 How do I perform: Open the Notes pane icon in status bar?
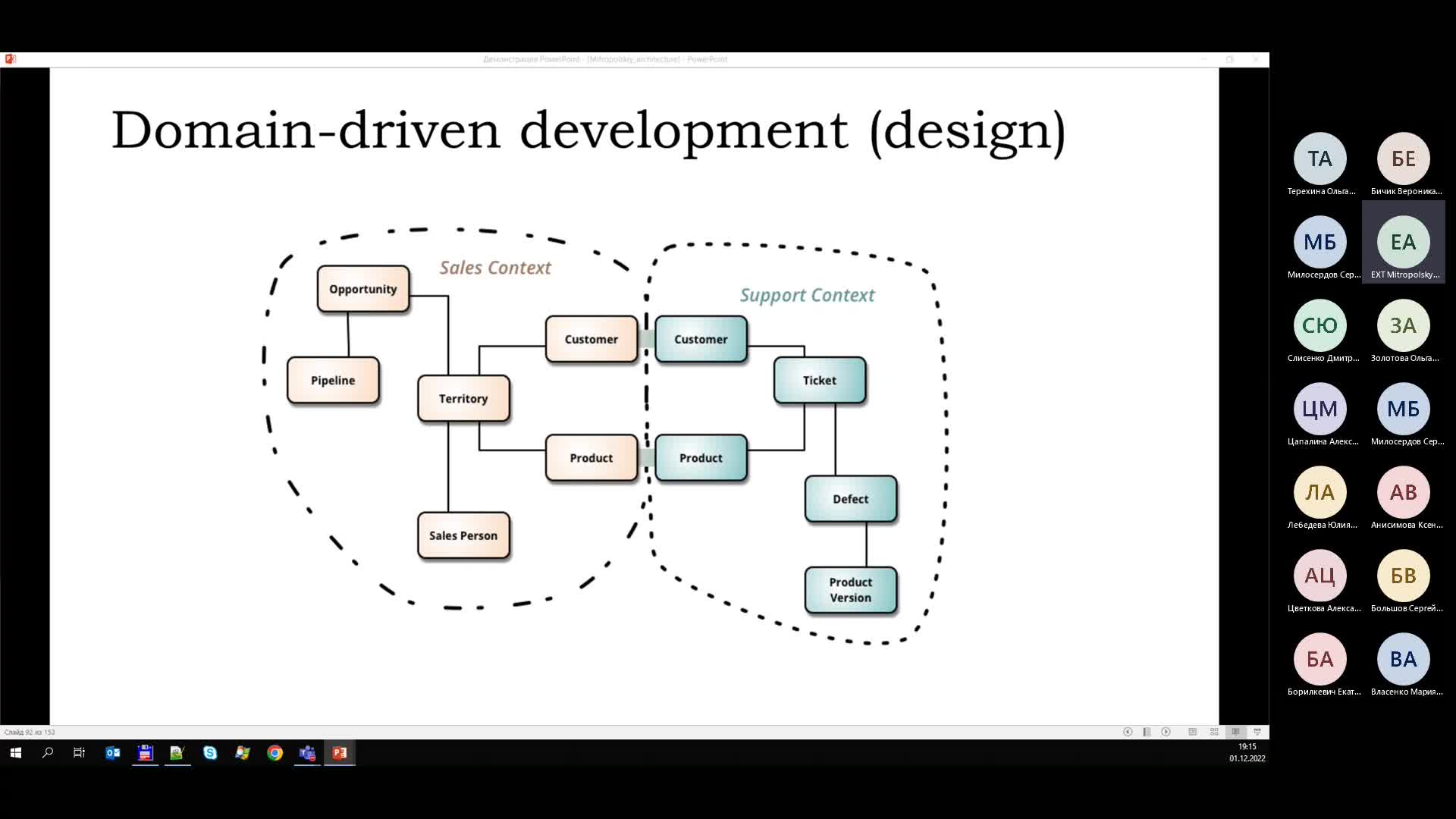click(1147, 732)
